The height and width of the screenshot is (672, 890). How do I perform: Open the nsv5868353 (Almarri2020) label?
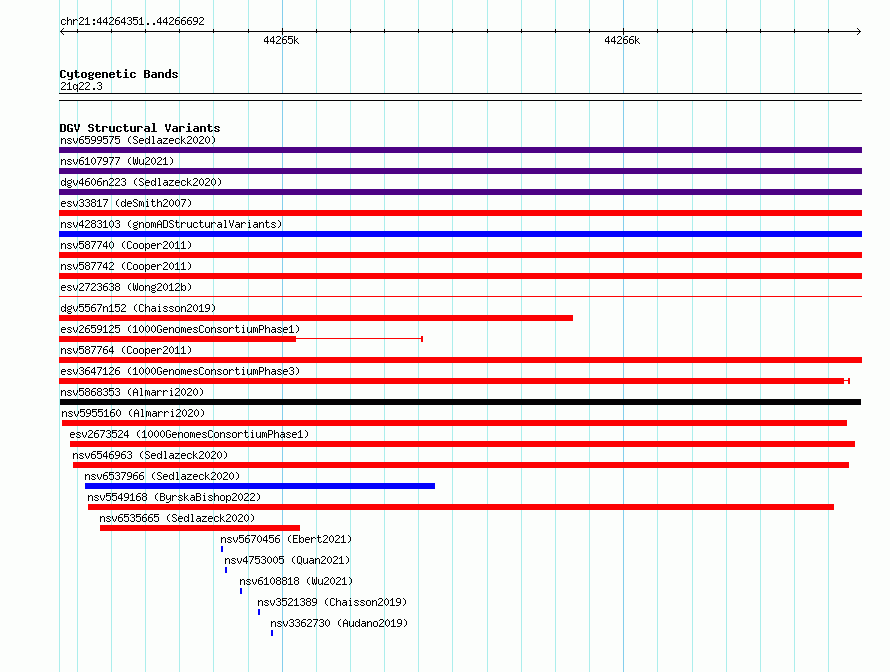(x=132, y=392)
